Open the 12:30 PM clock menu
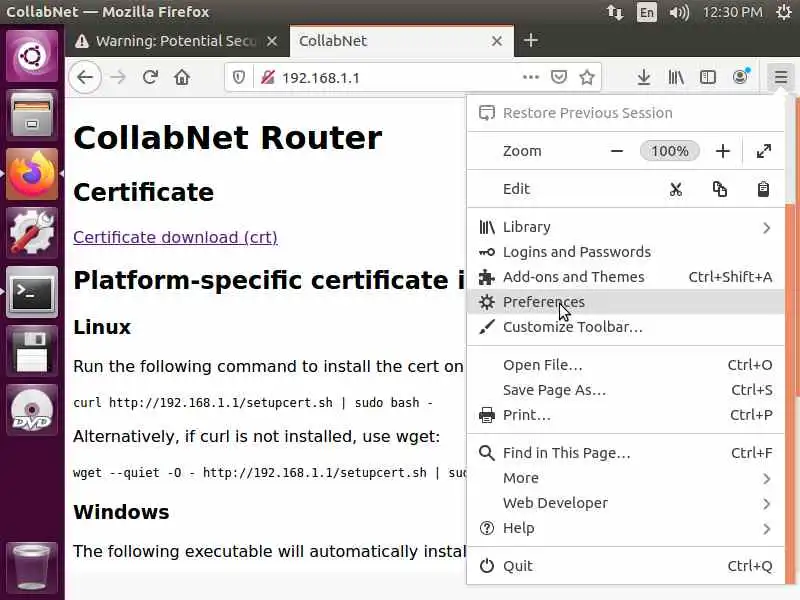 (733, 12)
